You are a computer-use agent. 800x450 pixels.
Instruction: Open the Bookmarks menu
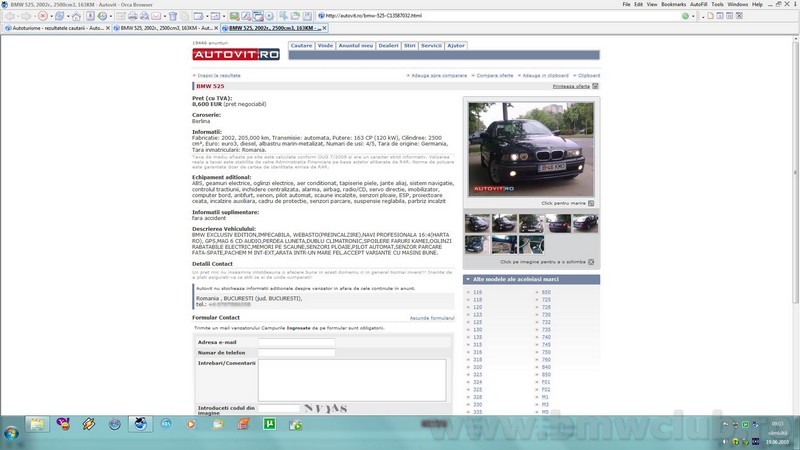click(x=673, y=4)
